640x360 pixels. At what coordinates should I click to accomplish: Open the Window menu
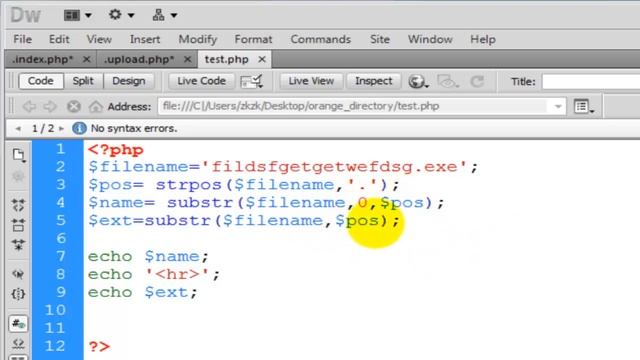430,39
